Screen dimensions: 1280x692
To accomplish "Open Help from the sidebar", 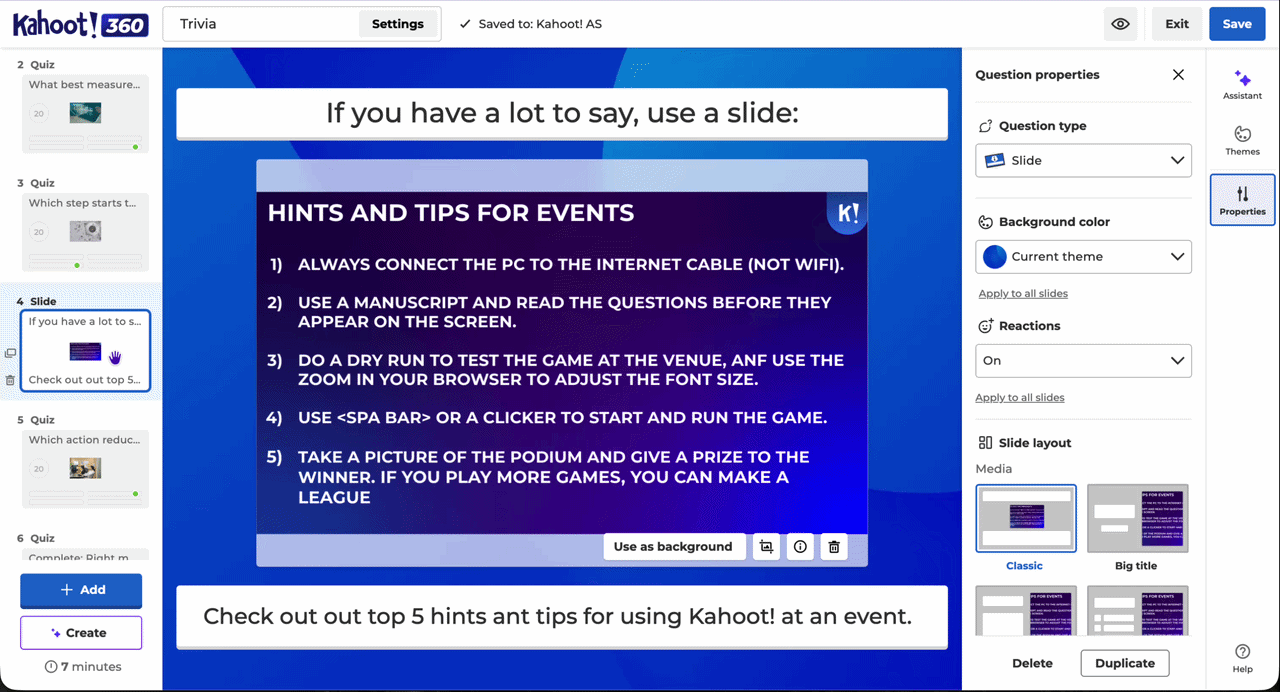I will (x=1242, y=658).
